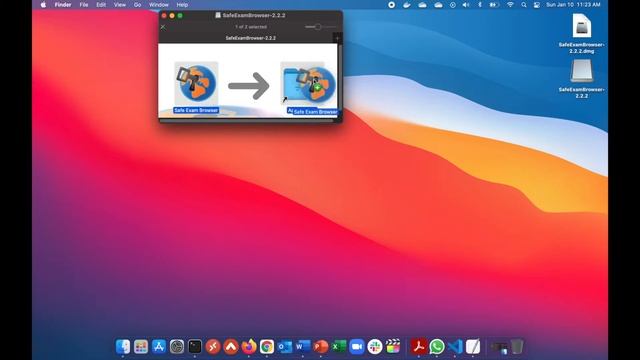This screenshot has height=360, width=640.
Task: Open Microsoft PowerPoint from the Dock
Action: [320, 347]
